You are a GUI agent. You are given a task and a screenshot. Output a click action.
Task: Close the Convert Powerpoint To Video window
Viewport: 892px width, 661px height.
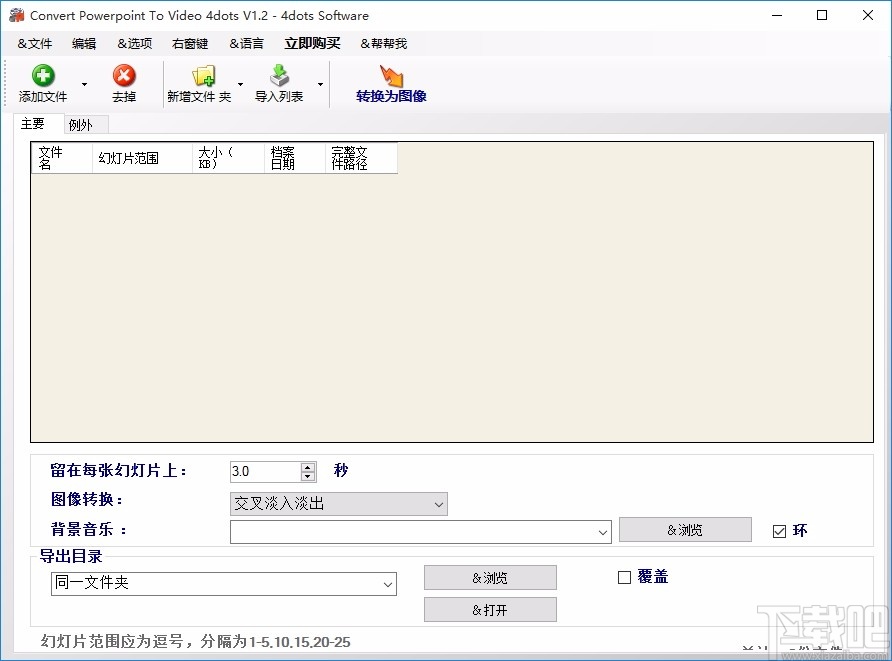(868, 15)
